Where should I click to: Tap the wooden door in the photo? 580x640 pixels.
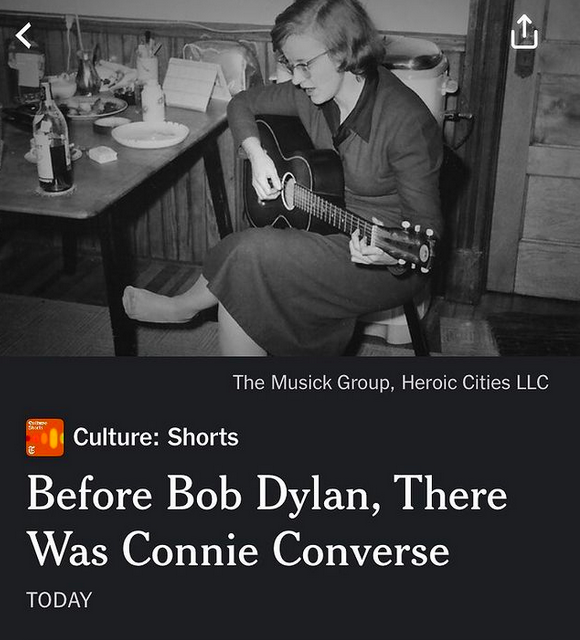tap(535, 151)
